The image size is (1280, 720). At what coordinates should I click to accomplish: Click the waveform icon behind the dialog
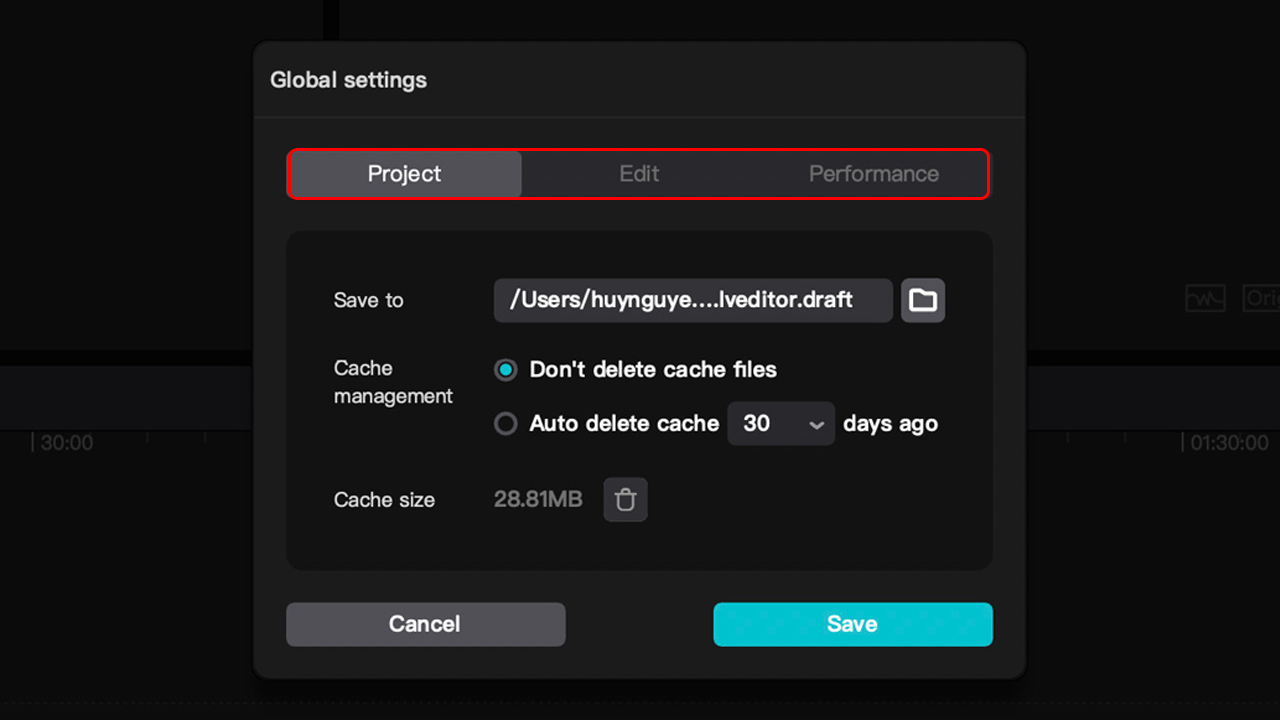1205,298
